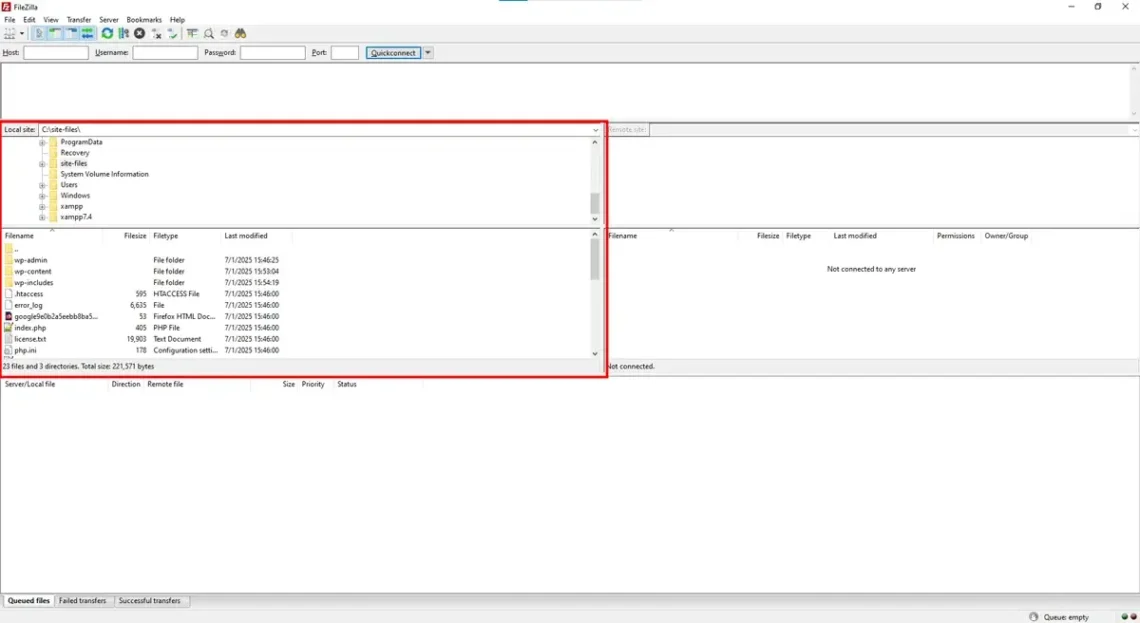Refresh the file and folder listings
This screenshot has width=1140, height=623.
click(x=107, y=33)
